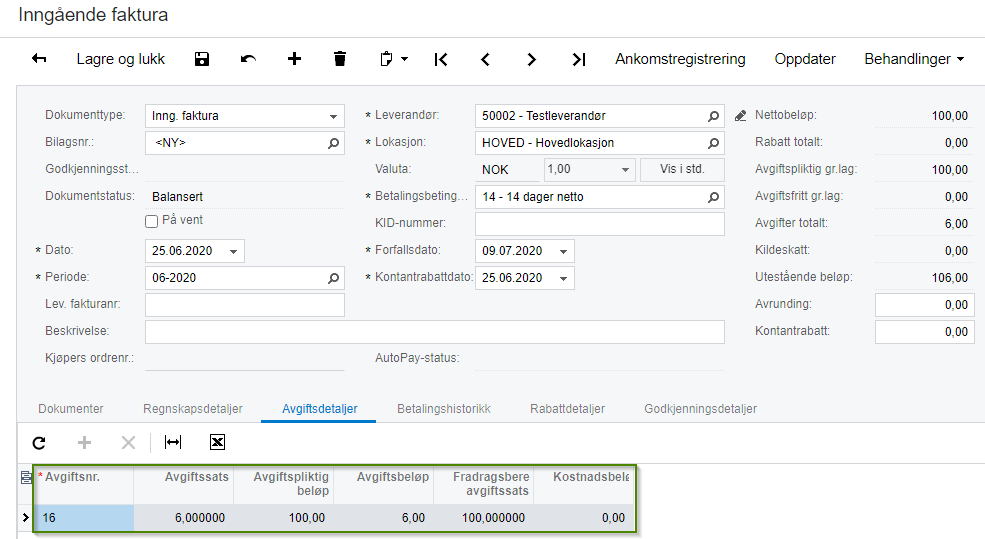The width and height of the screenshot is (985, 539).
Task: Go to previous record icon
Action: coord(485,59)
